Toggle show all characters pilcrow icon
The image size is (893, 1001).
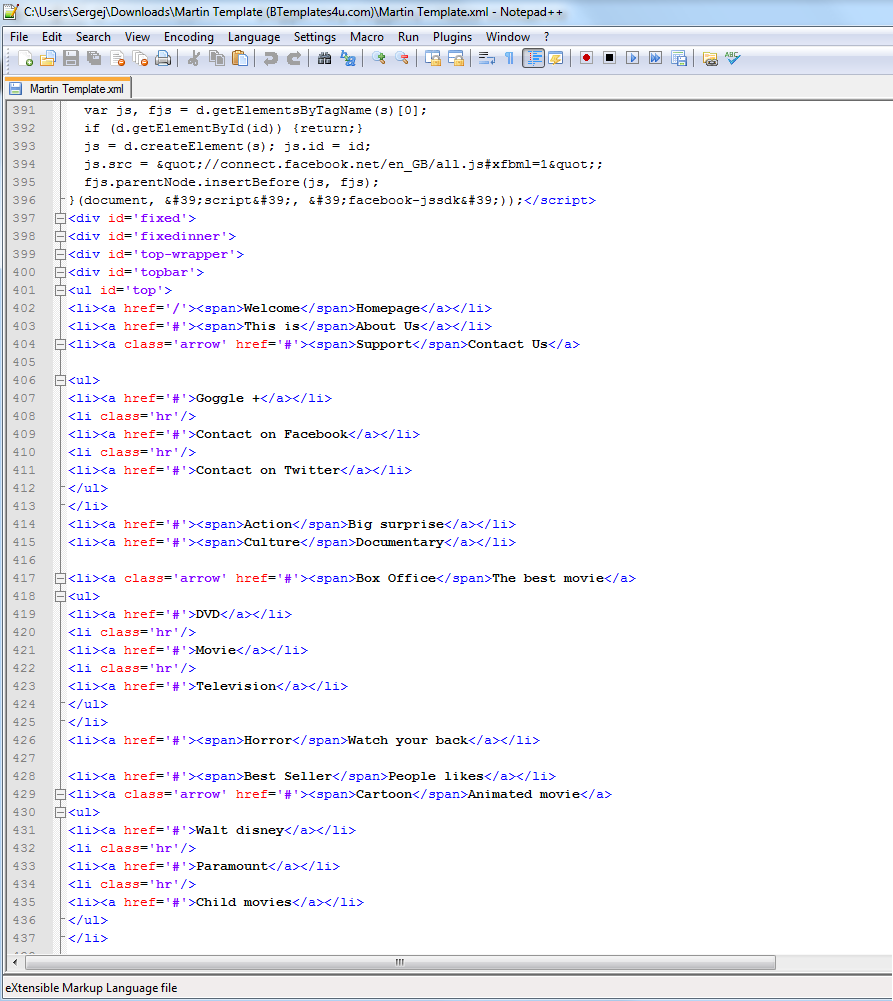click(x=509, y=59)
